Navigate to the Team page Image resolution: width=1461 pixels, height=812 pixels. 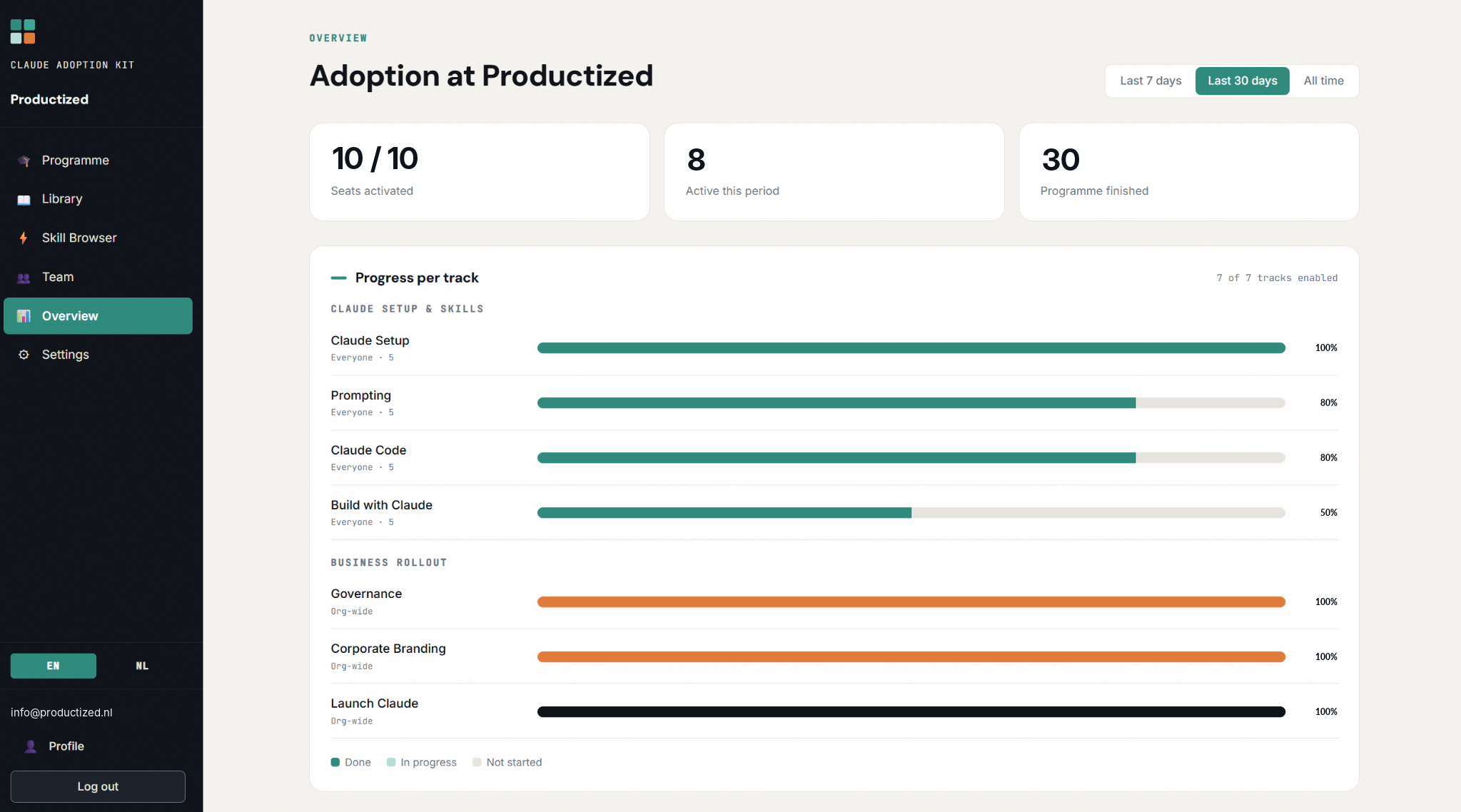[x=98, y=277]
